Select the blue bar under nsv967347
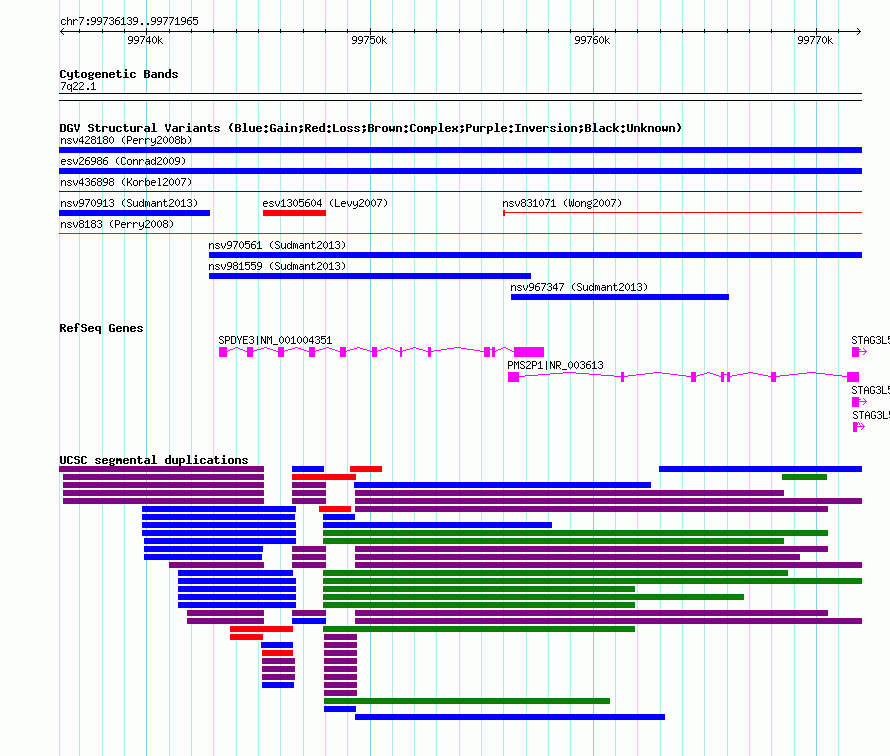890x756 pixels. 620,297
